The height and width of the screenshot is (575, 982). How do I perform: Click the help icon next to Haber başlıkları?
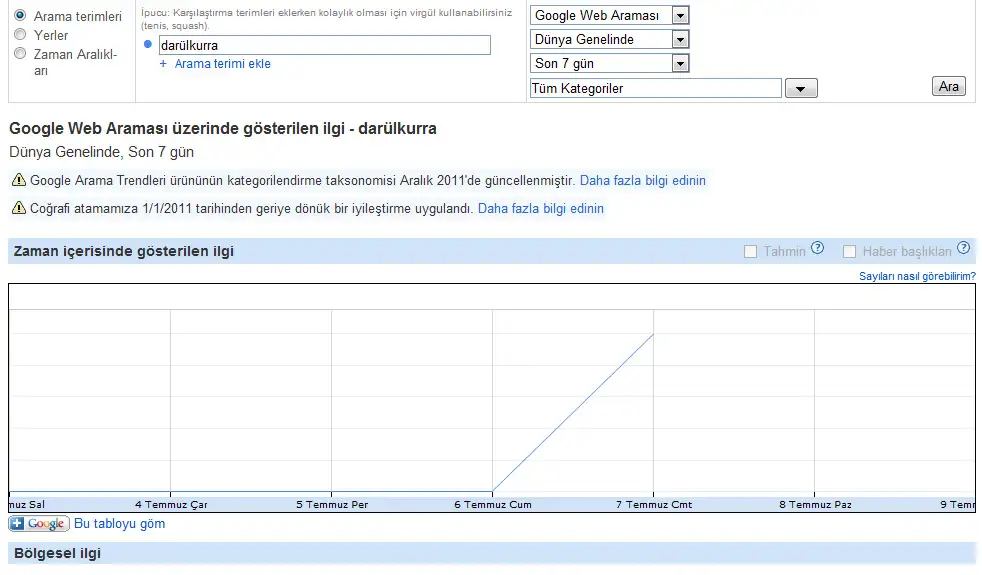click(x=964, y=248)
